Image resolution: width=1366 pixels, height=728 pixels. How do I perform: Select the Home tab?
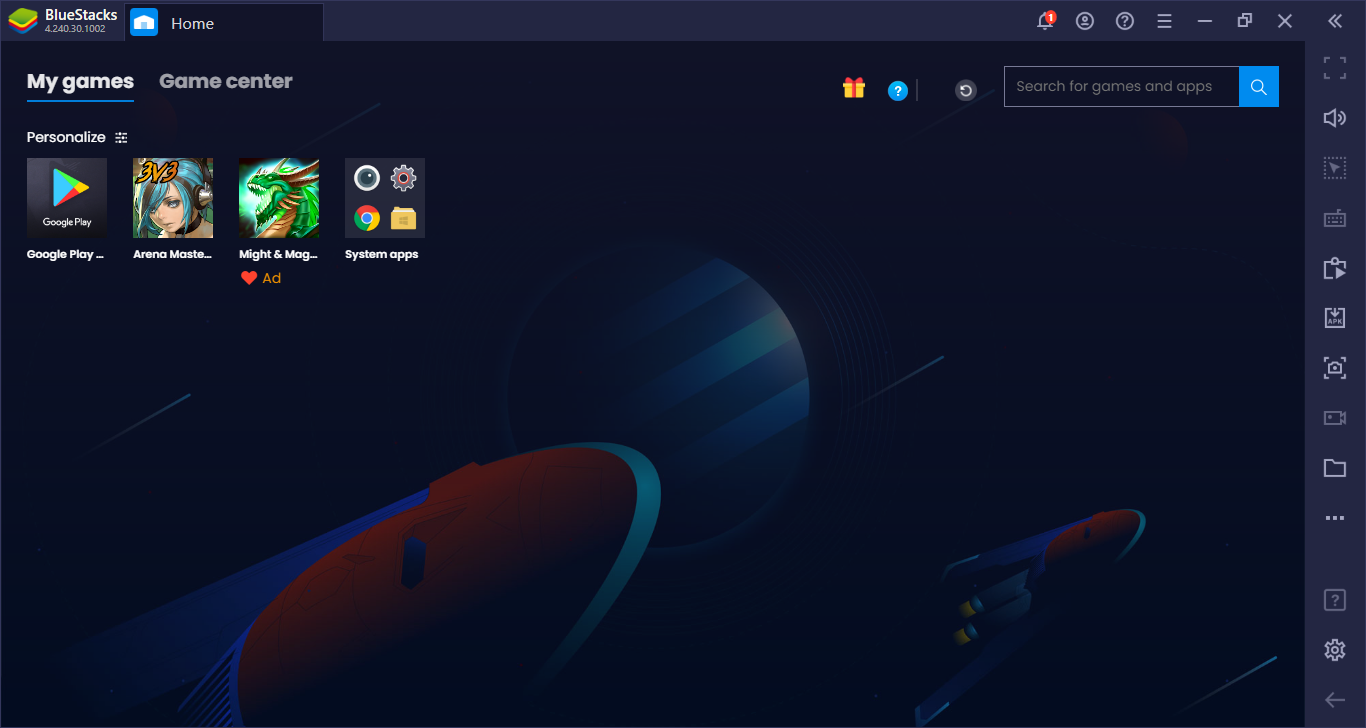(224, 22)
